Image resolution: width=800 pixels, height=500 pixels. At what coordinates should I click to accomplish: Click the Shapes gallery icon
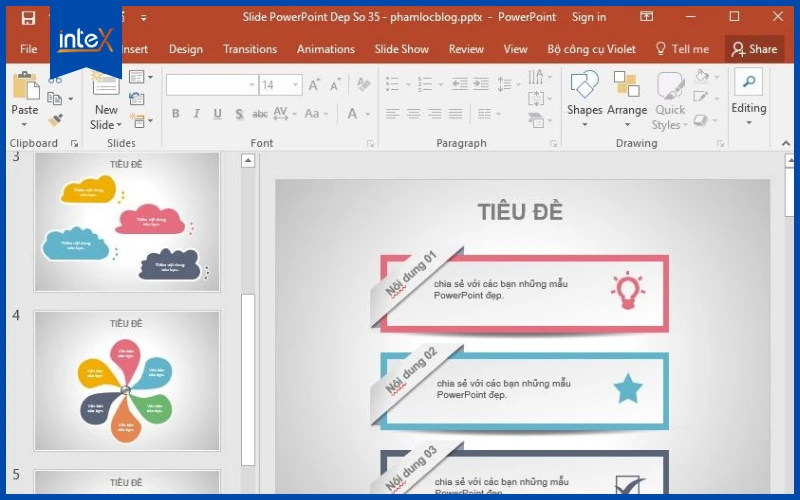[x=584, y=85]
